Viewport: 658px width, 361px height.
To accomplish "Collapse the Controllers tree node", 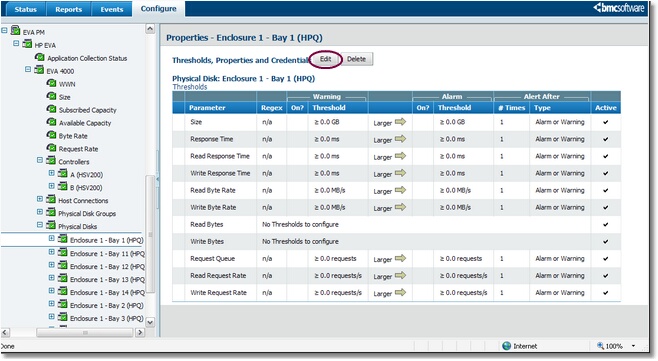I will tap(40, 160).
